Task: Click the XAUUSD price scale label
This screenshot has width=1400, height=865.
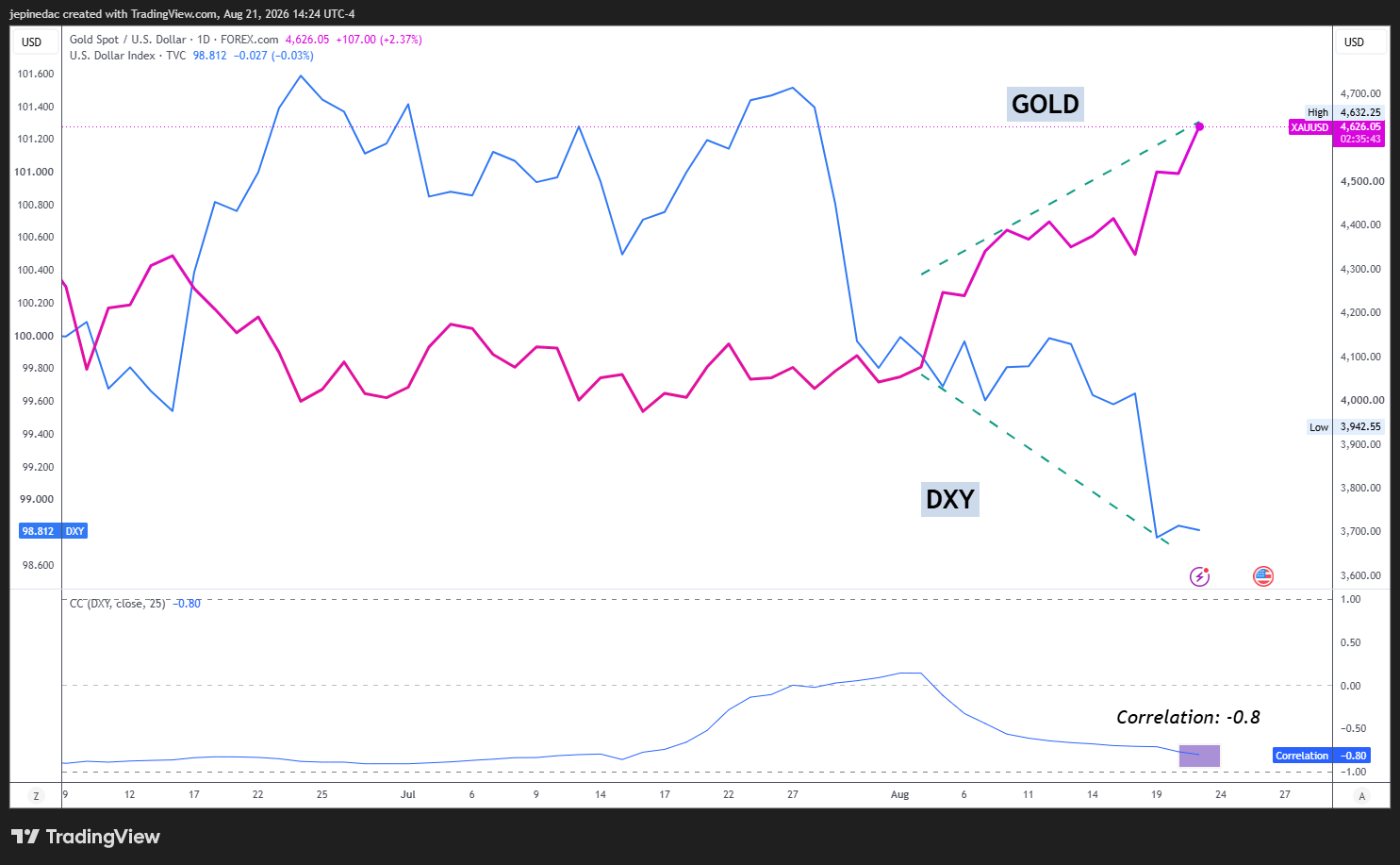Action: 1309,127
